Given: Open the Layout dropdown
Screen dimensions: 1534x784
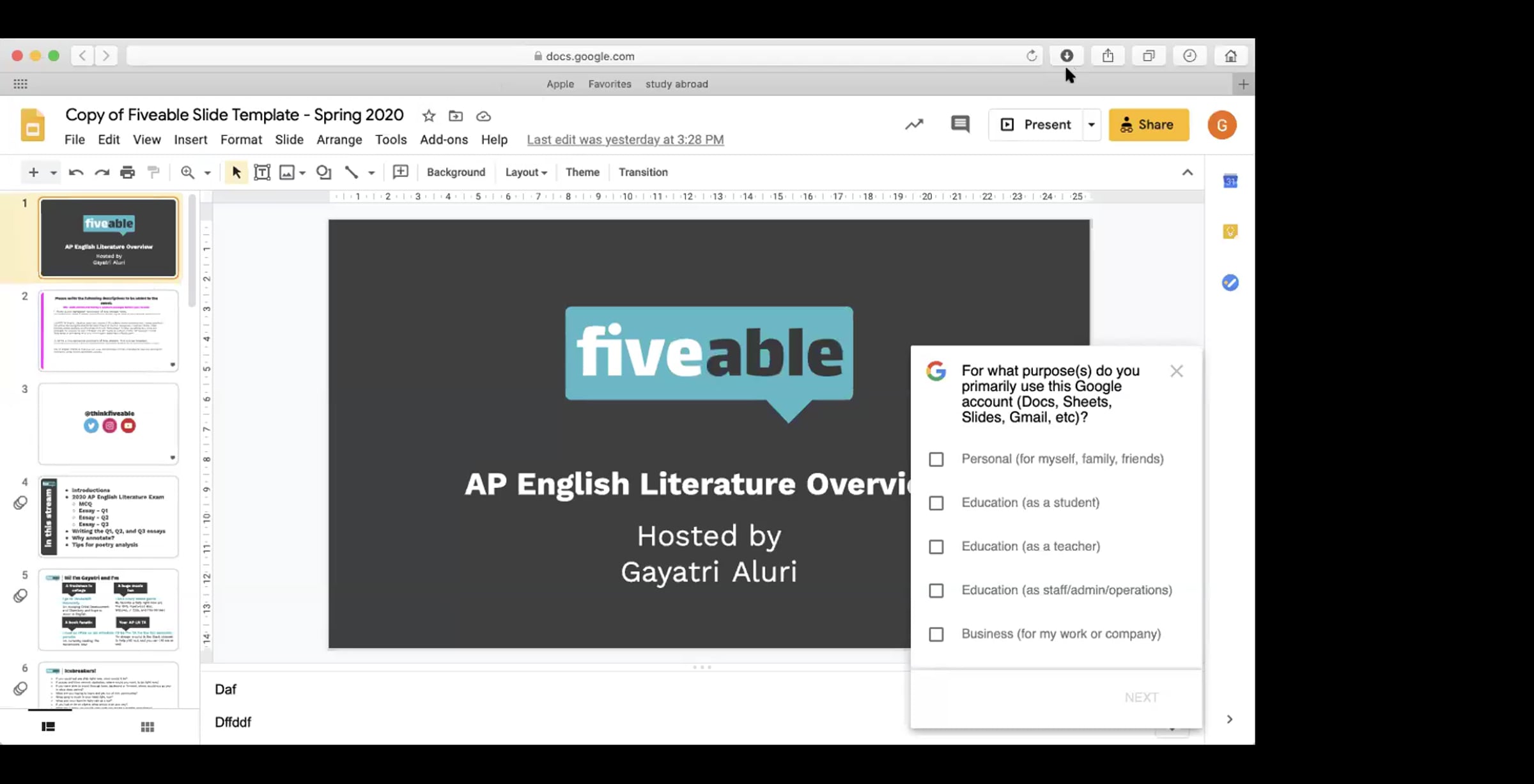Looking at the screenshot, I should coord(526,173).
